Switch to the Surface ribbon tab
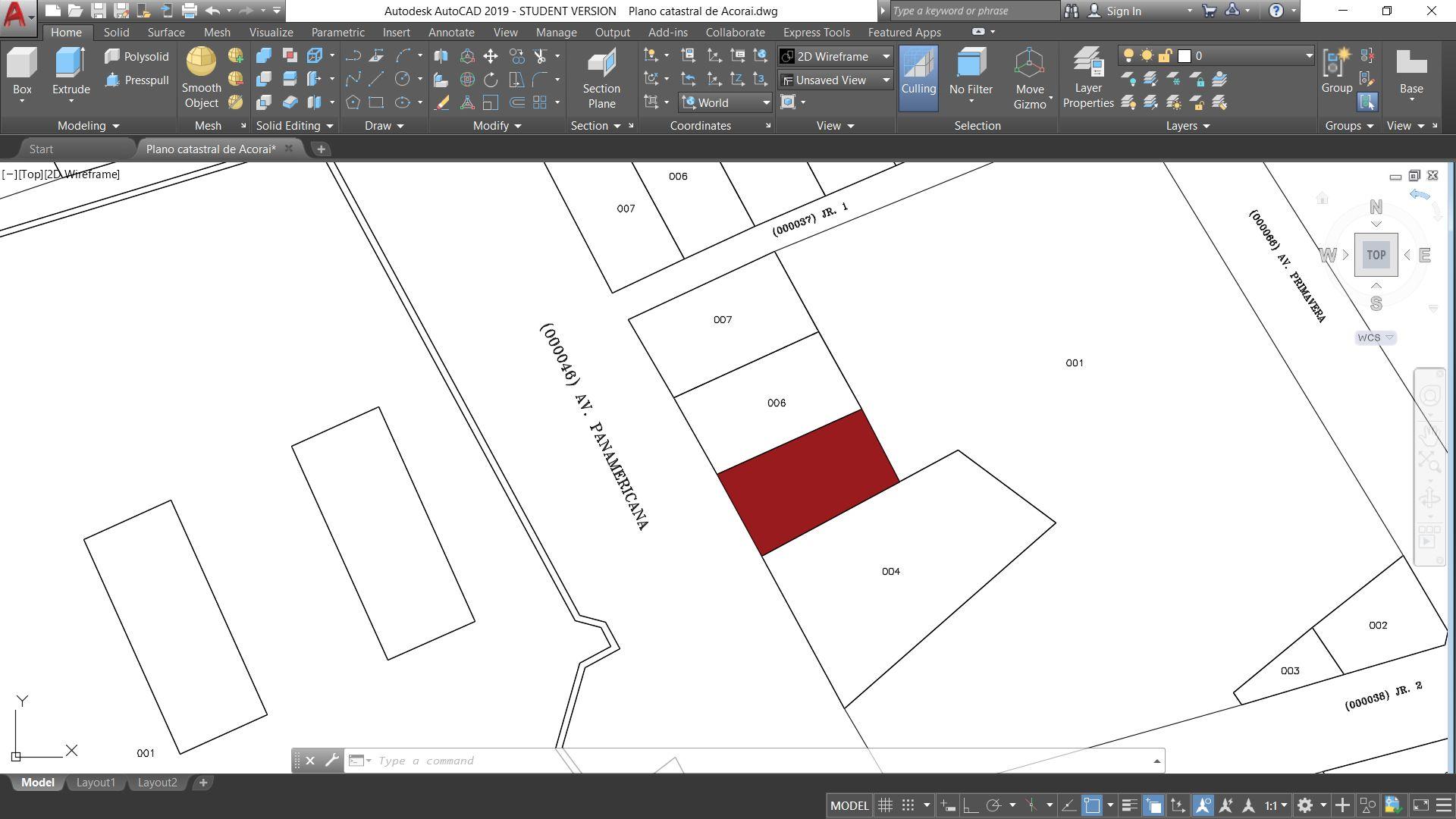Image resolution: width=1456 pixels, height=819 pixels. [166, 33]
